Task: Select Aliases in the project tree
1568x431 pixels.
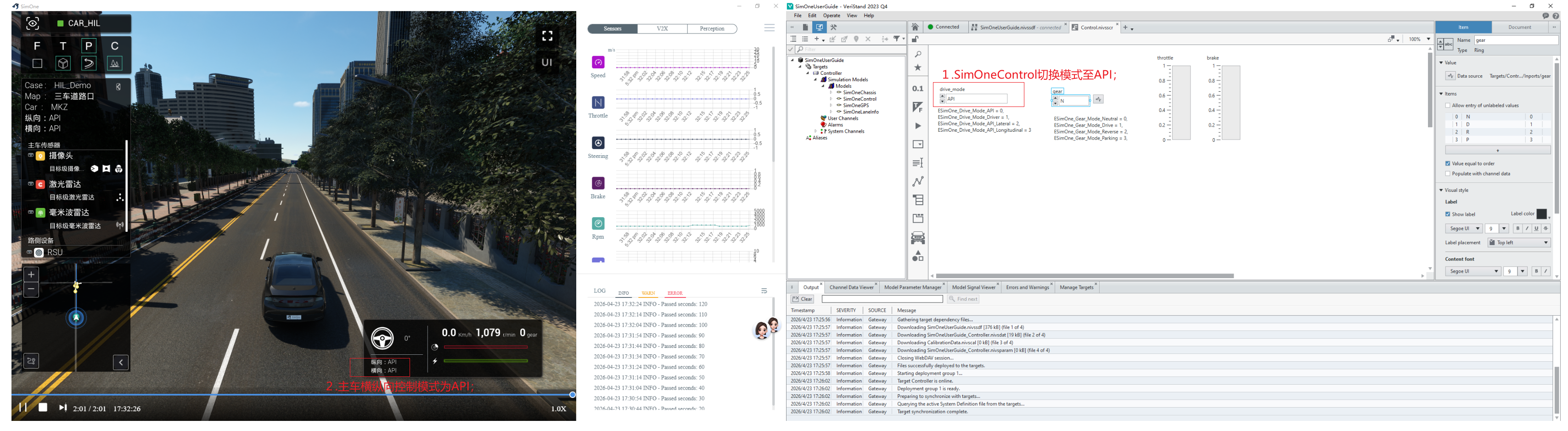Action: [x=819, y=138]
